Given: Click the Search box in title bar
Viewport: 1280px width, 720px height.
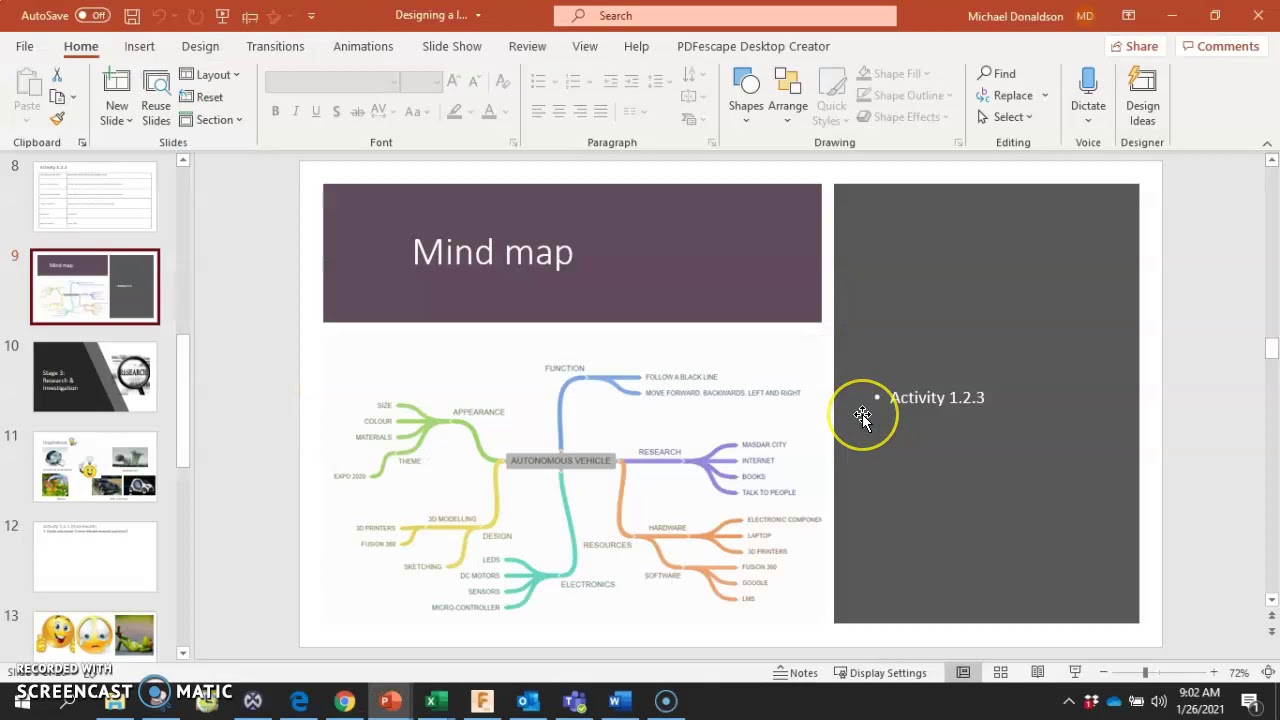Looking at the screenshot, I should (x=725, y=16).
